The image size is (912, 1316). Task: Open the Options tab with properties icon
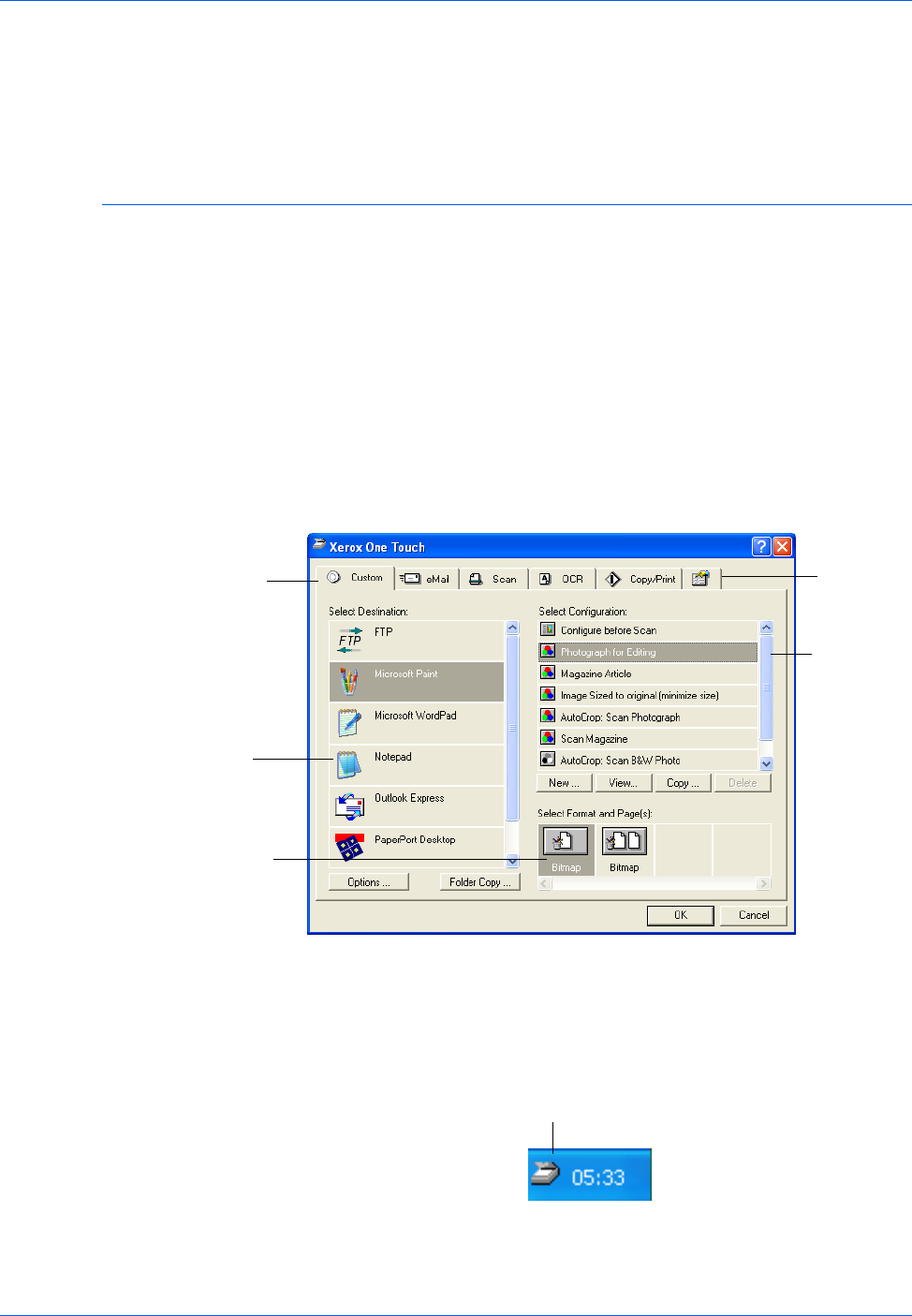pos(700,579)
